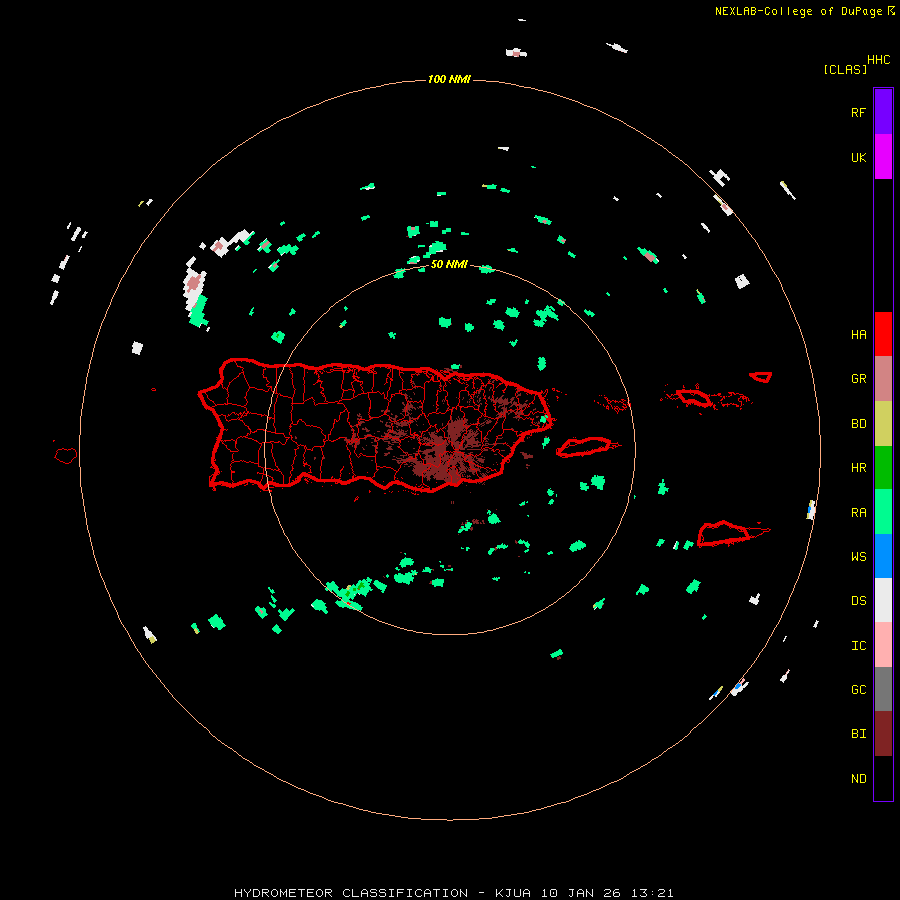Click the 10 JAN 26 date
This screenshot has height=900, width=900.
tap(581, 893)
